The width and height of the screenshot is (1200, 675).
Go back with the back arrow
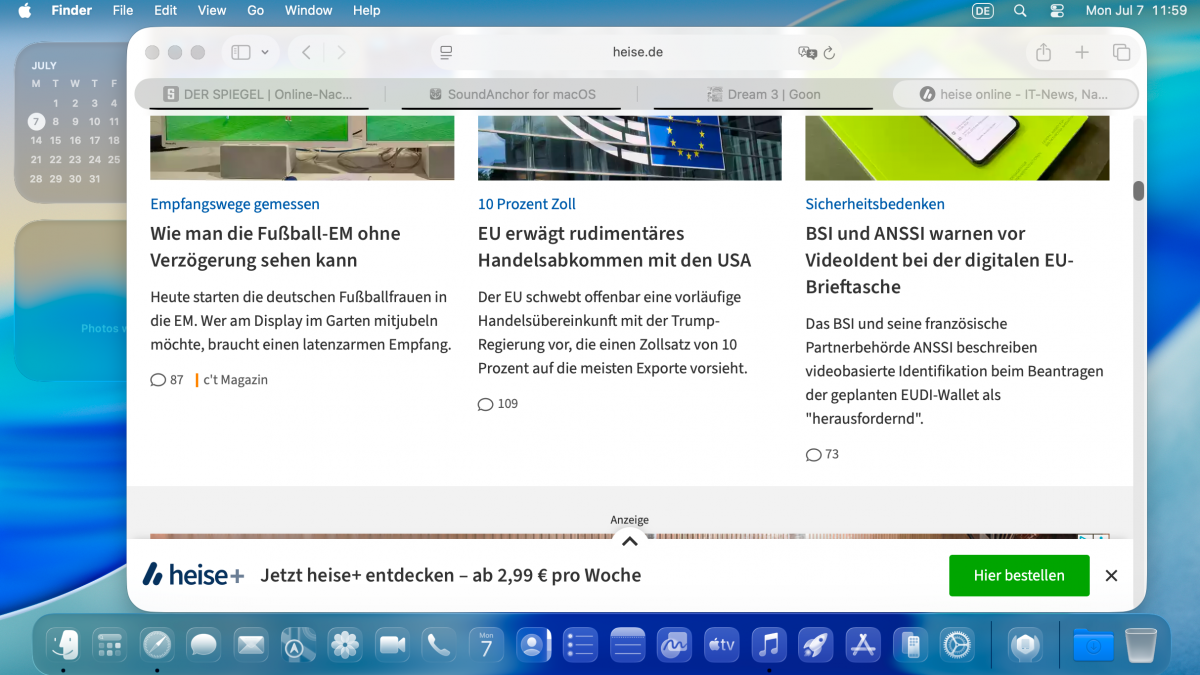point(307,52)
